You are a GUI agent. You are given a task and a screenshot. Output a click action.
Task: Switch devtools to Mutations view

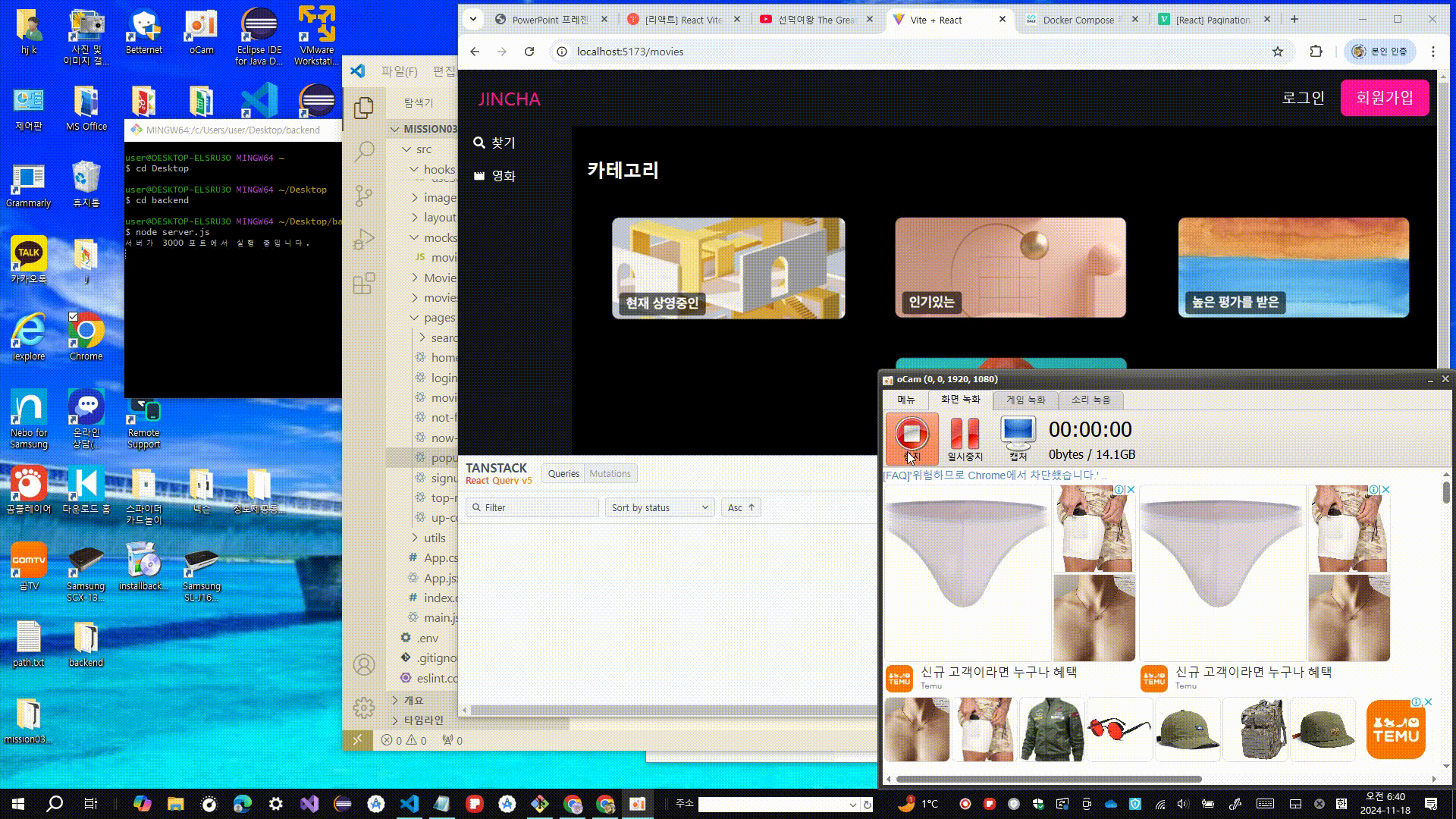point(610,474)
